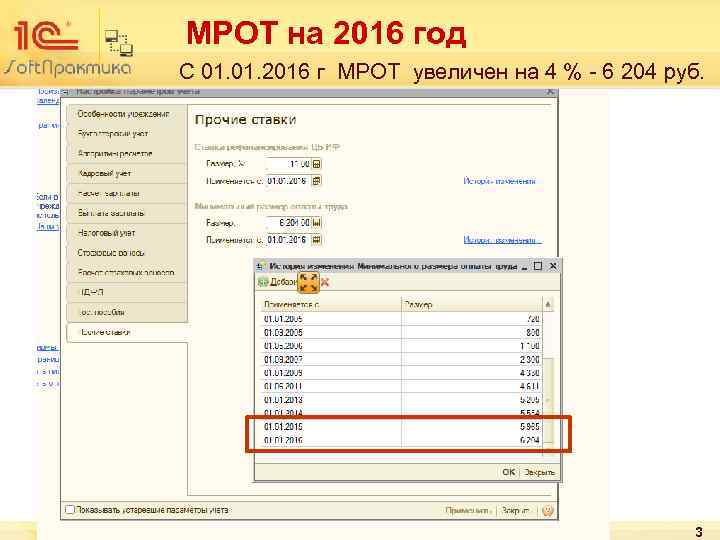Select the Выплата зарплаты tab
Screen dimensions: 720x540
click(127, 213)
